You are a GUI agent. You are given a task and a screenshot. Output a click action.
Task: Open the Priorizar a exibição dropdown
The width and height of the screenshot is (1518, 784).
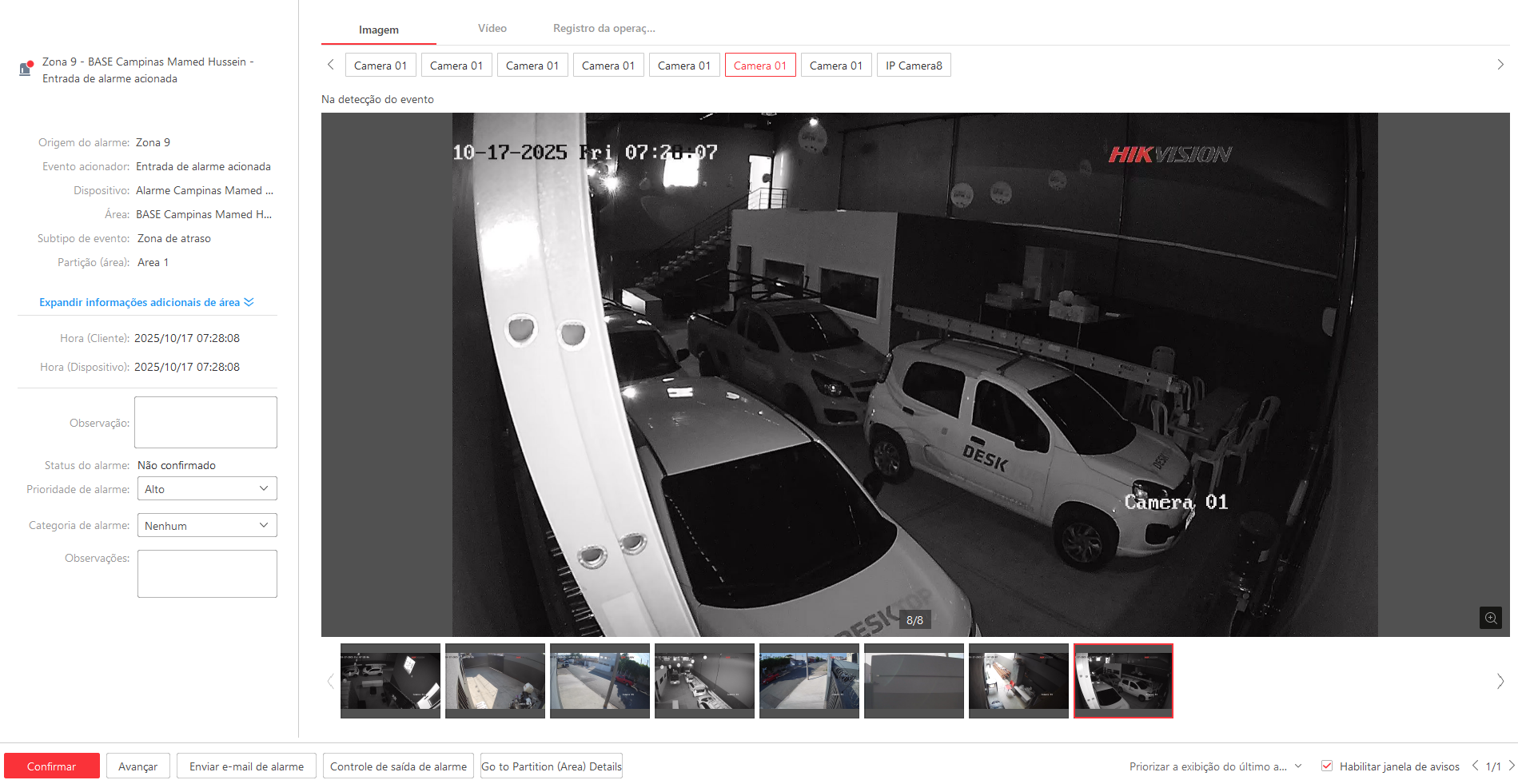click(x=1215, y=766)
